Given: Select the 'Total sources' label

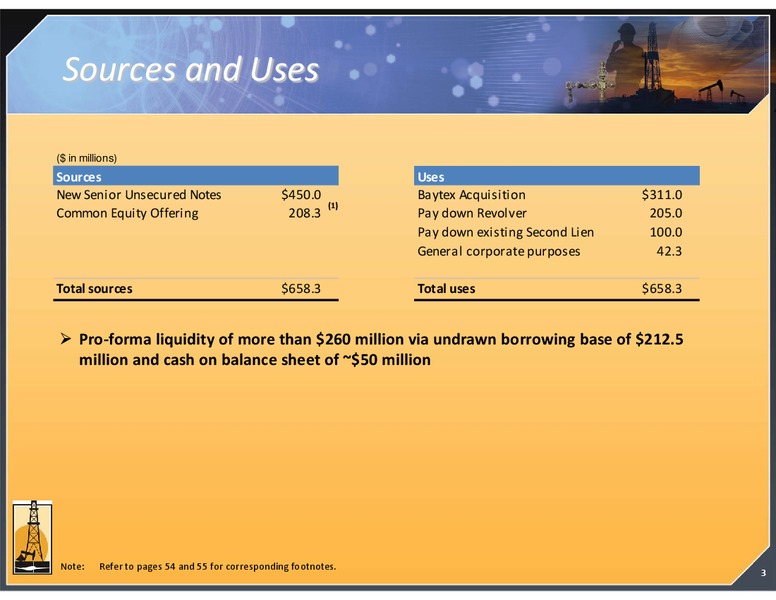Looking at the screenshot, I should point(94,289).
